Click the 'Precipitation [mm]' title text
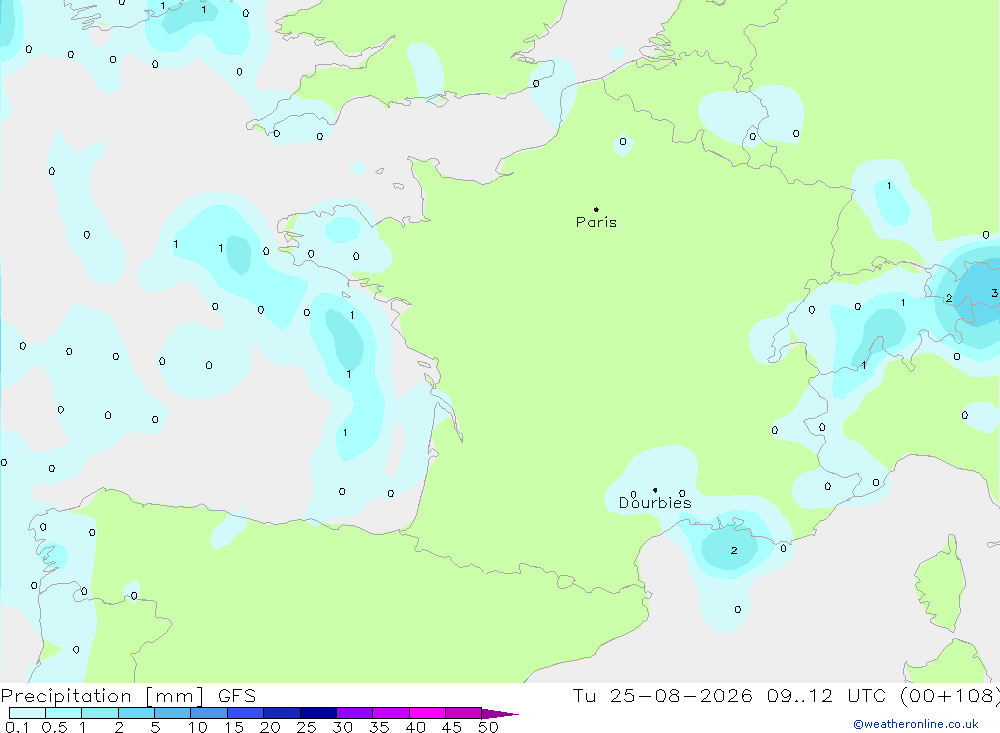Image resolution: width=1000 pixels, height=733 pixels. (x=102, y=696)
